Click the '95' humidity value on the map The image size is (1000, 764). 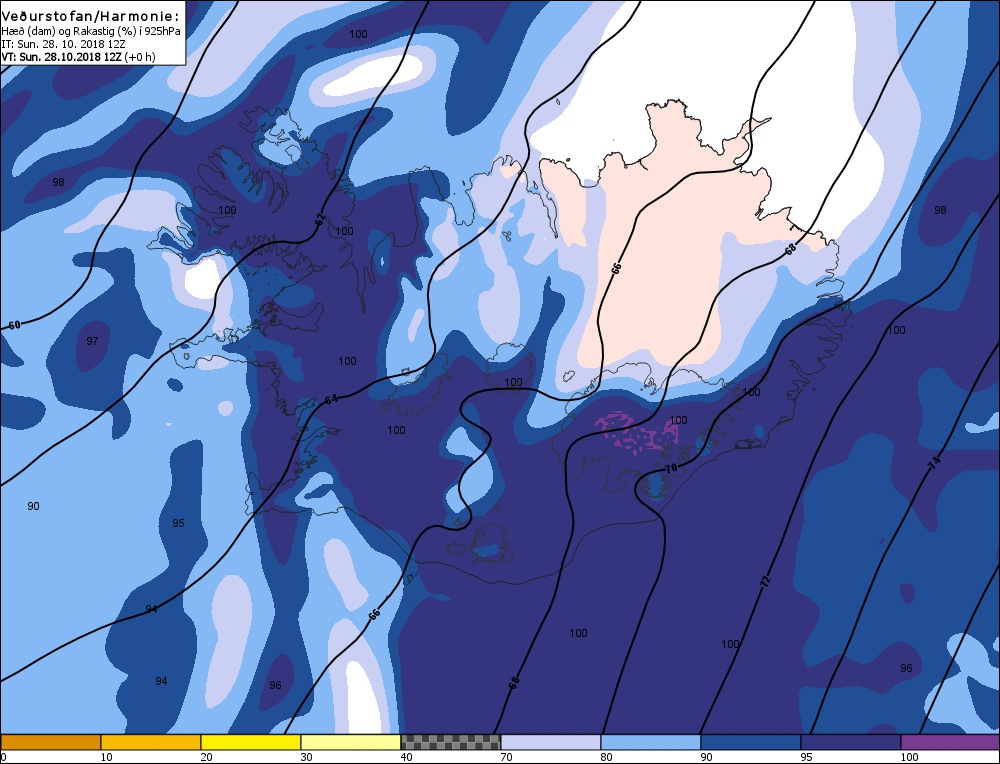(x=178, y=523)
